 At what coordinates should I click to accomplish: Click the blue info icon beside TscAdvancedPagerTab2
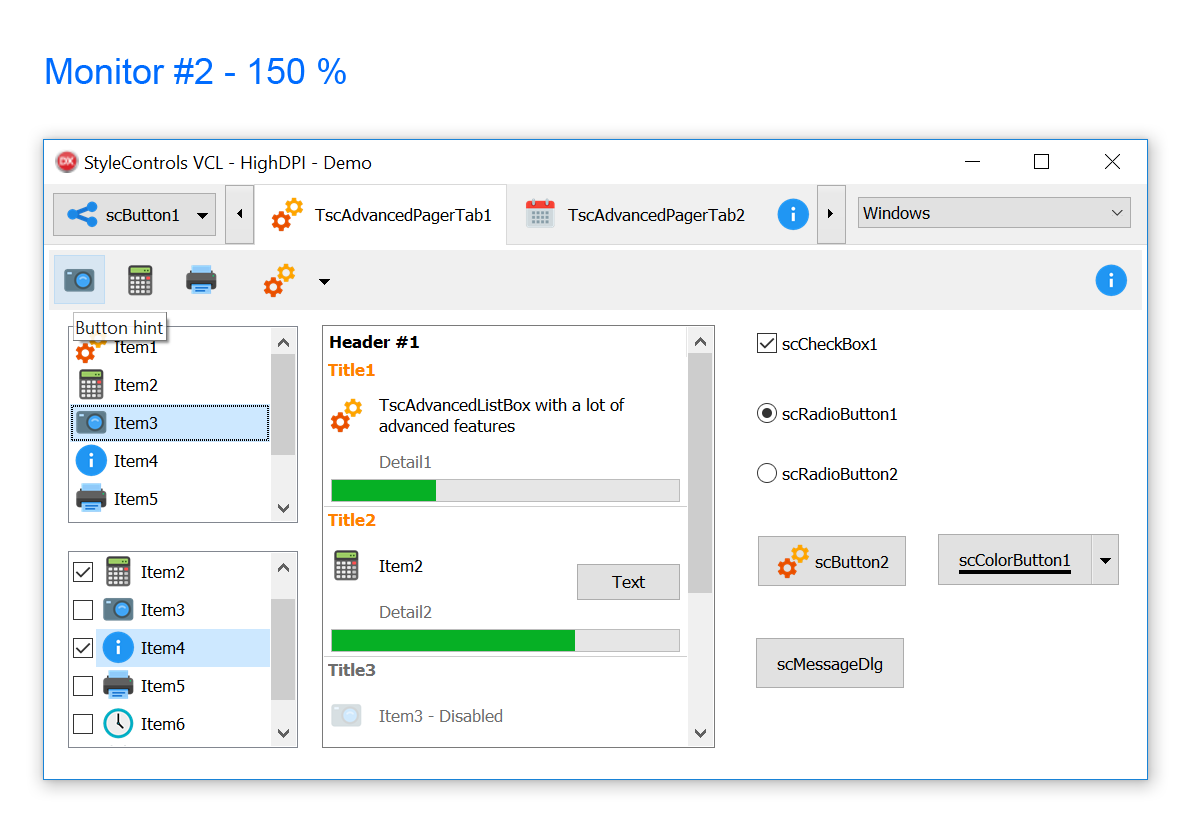pos(793,214)
